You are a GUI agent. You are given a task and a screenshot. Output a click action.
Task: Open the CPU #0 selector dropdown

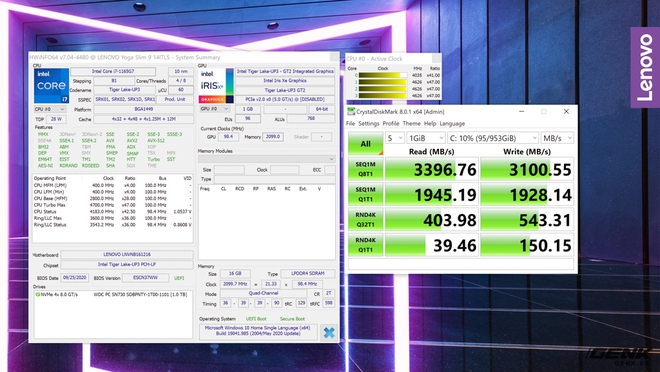pyautogui.click(x=50, y=109)
